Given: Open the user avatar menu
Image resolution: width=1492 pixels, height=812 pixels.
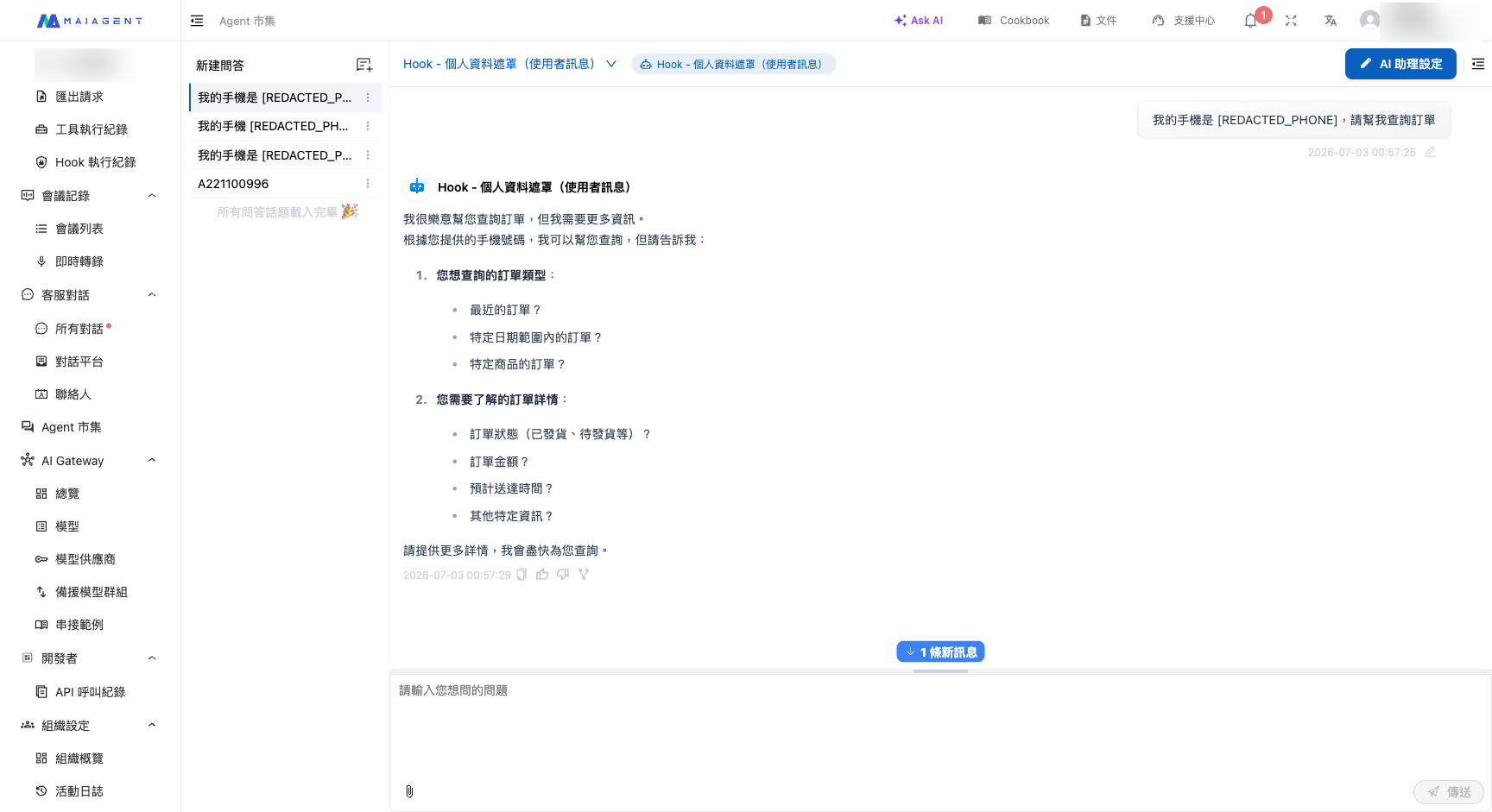Looking at the screenshot, I should [1369, 20].
